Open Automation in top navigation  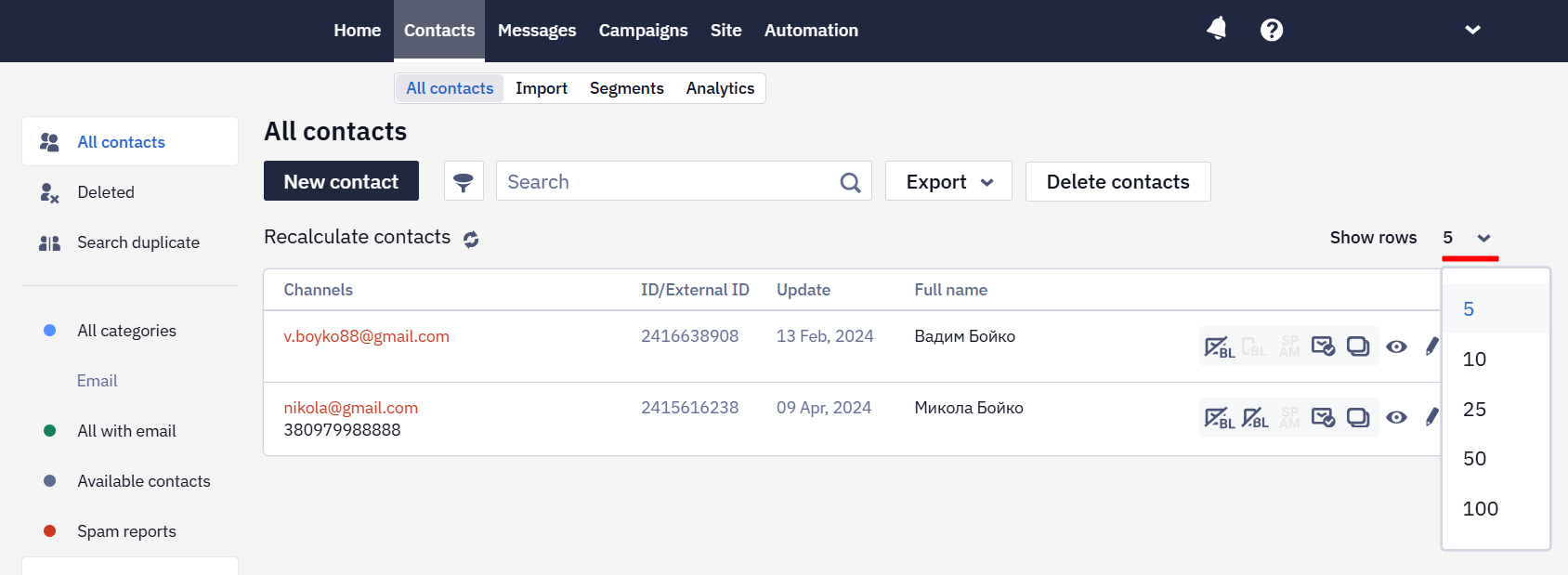point(811,31)
